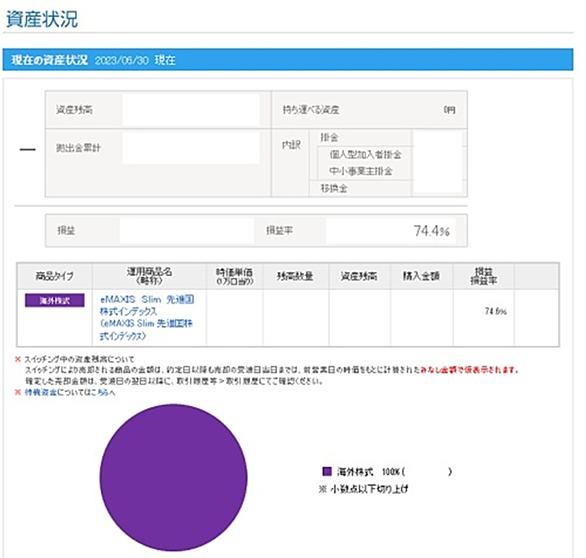
Task: Click the 運用商品名 column header
Action: 149,276
